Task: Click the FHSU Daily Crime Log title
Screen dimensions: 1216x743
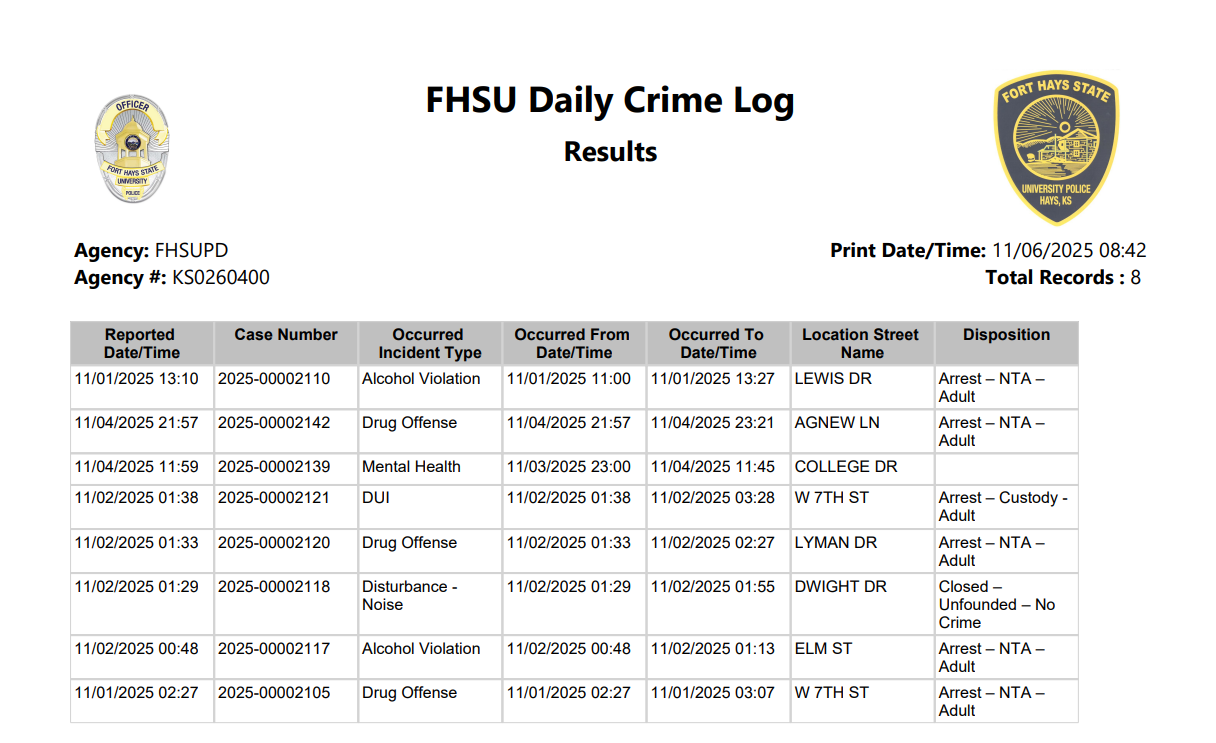Action: pos(610,100)
